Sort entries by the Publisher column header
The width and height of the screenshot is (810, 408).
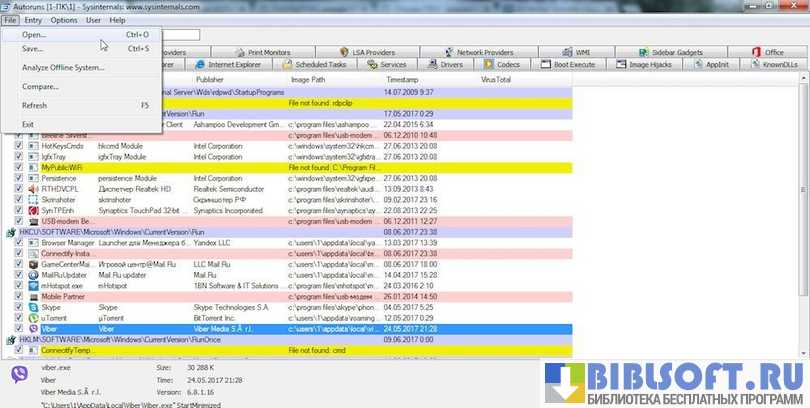coord(210,78)
